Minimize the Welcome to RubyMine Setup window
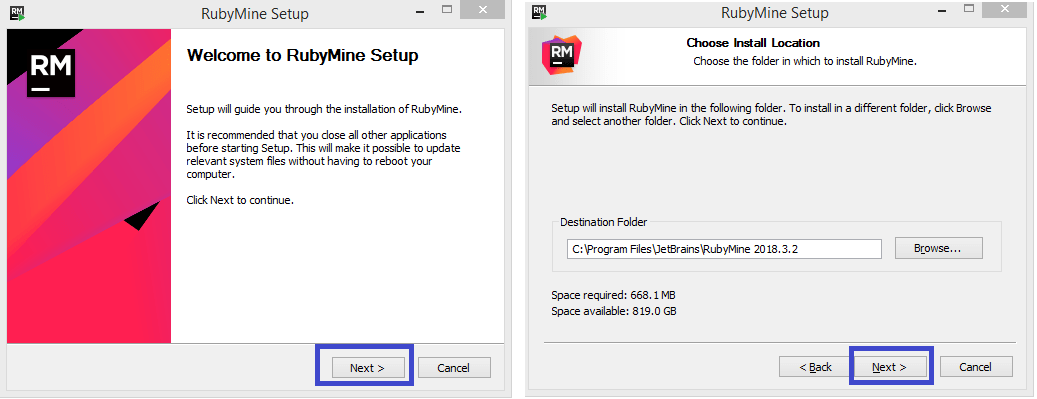Screen dimensions: 1037x399 419,11
